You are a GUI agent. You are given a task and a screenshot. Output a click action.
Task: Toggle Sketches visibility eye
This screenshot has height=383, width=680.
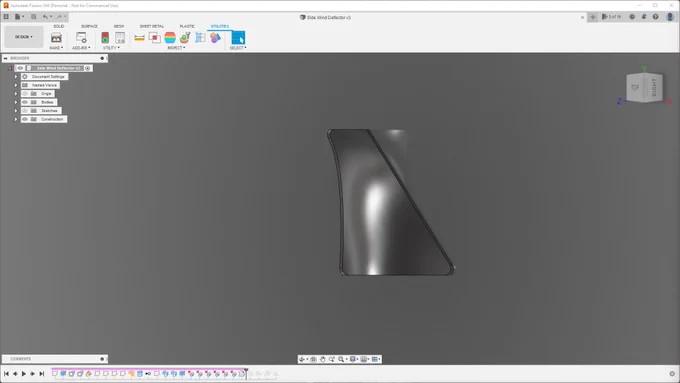click(25, 111)
